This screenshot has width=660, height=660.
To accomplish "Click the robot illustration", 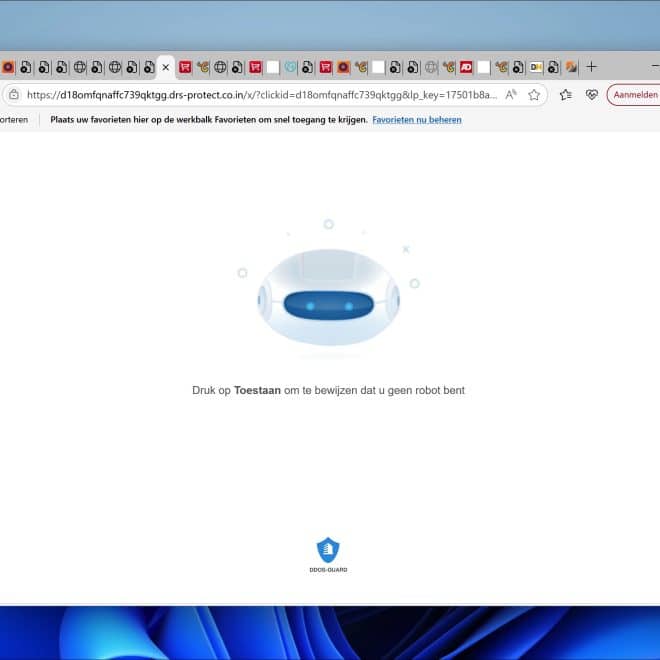I will (328, 298).
